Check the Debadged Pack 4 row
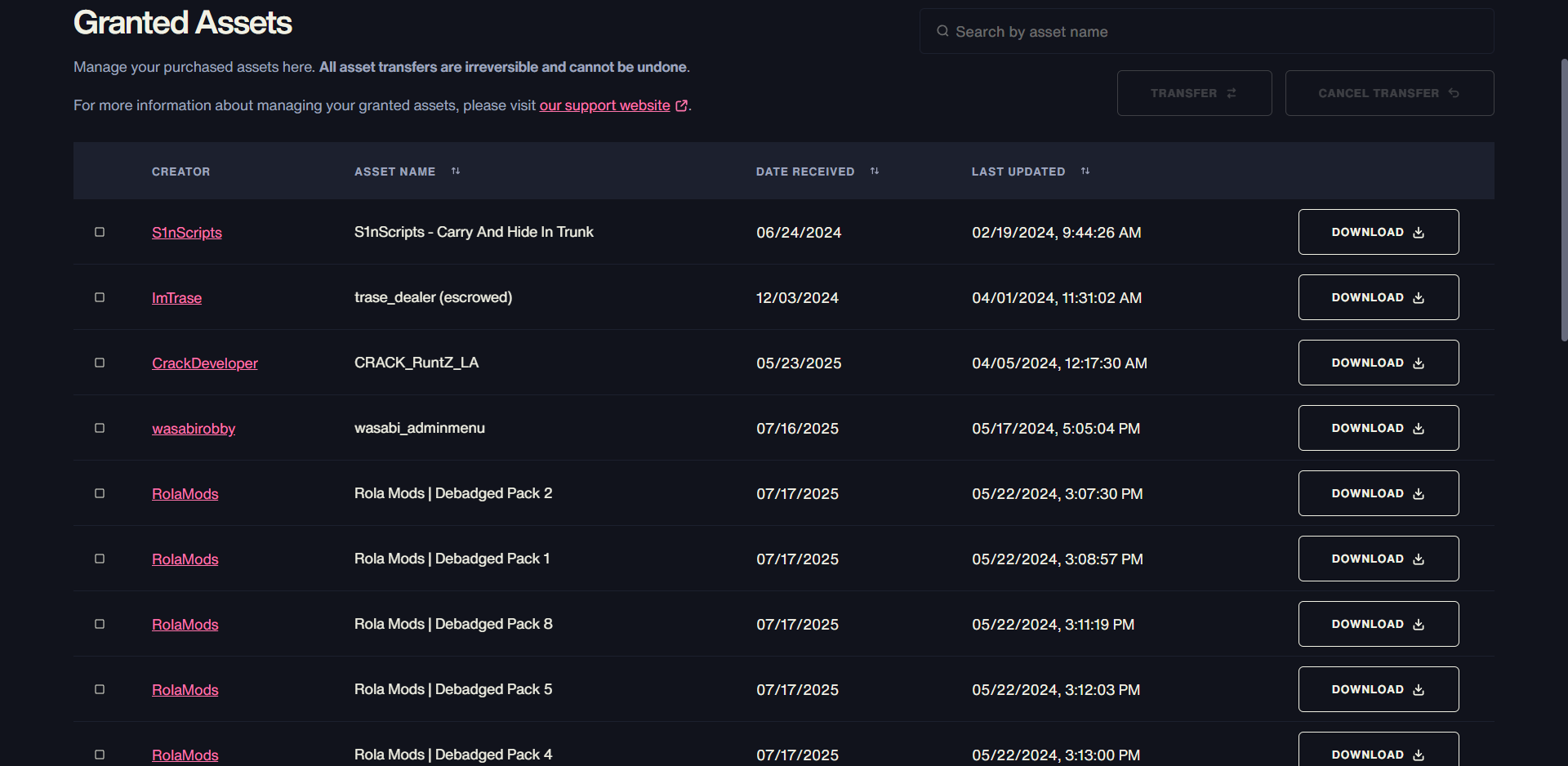 [100, 755]
